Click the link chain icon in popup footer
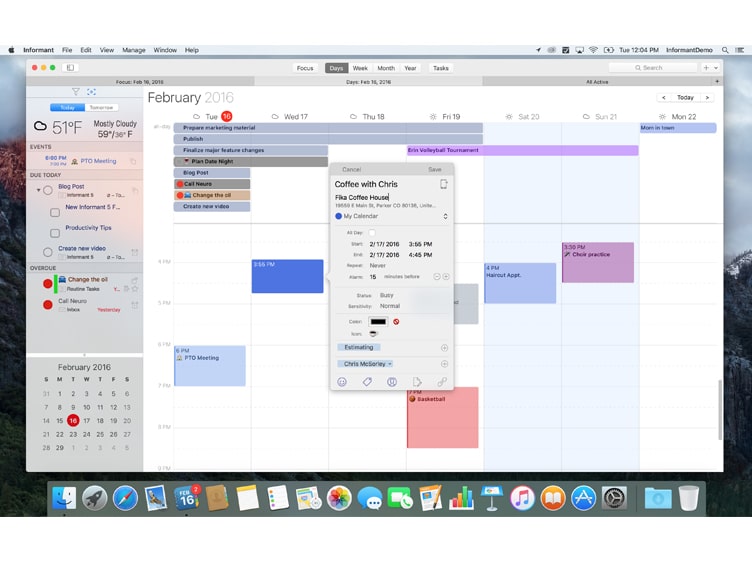The image size is (752, 562). point(442,382)
